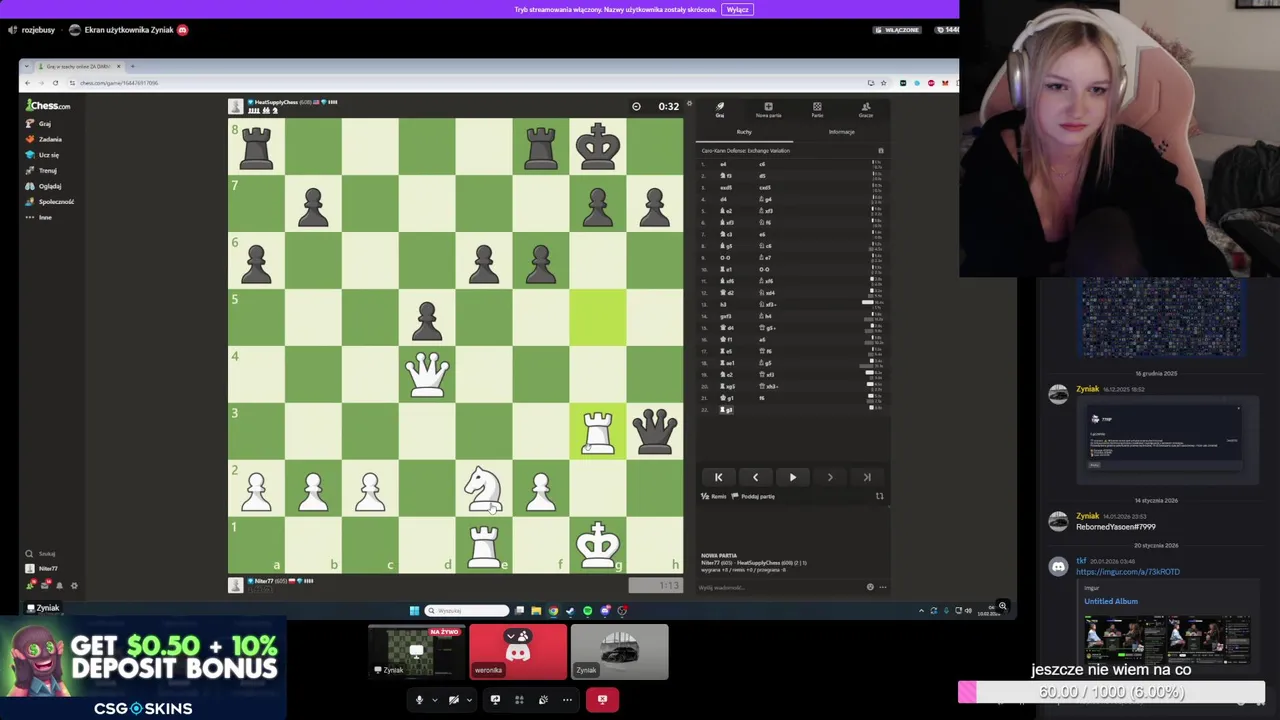Click the white rook on g3
Screen dimensions: 1280x720
click(x=598, y=431)
